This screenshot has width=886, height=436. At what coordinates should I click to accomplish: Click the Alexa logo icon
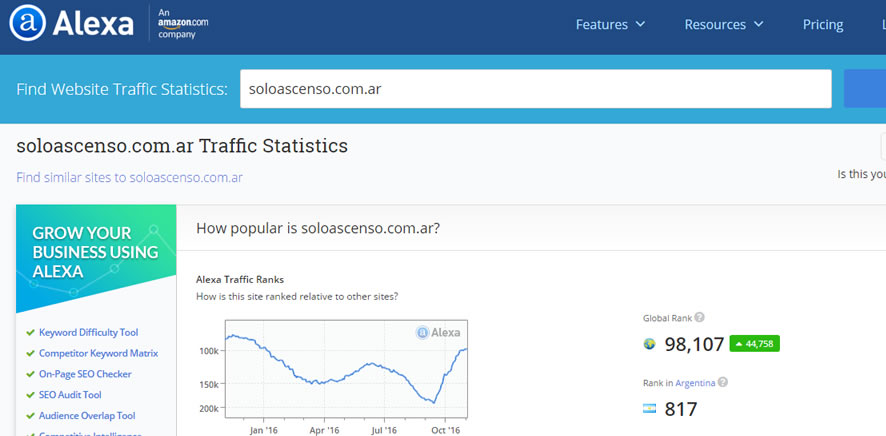coord(27,24)
